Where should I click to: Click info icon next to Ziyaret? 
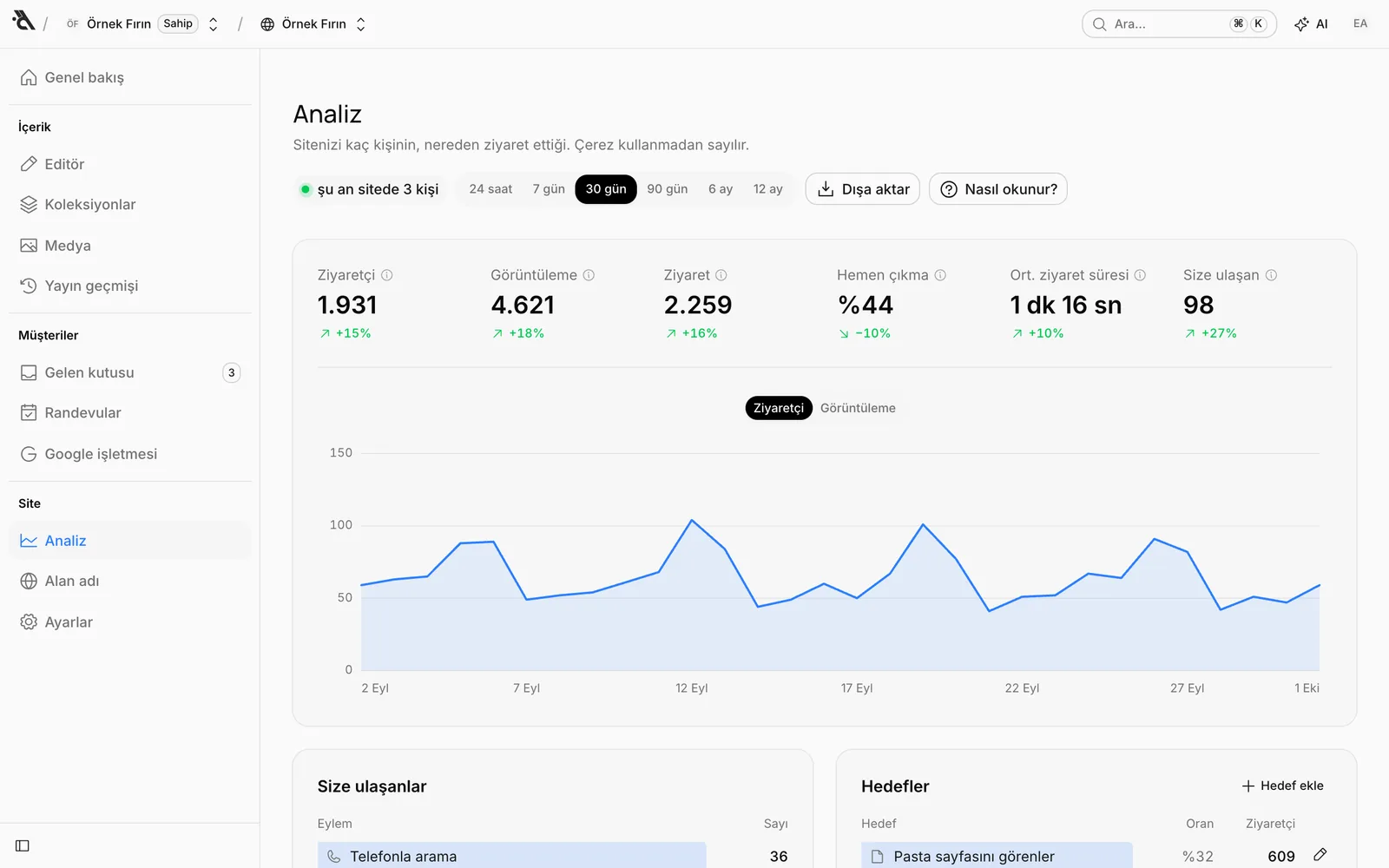coord(721,275)
